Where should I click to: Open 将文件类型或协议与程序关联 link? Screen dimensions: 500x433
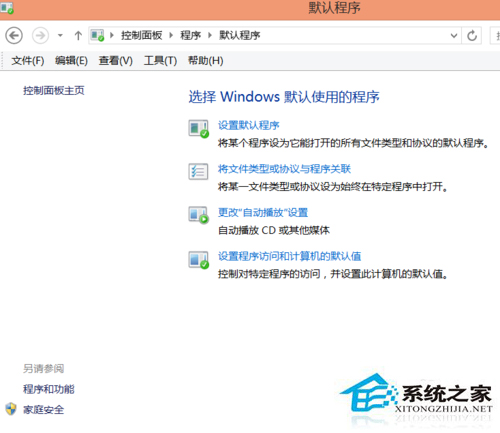tap(284, 169)
